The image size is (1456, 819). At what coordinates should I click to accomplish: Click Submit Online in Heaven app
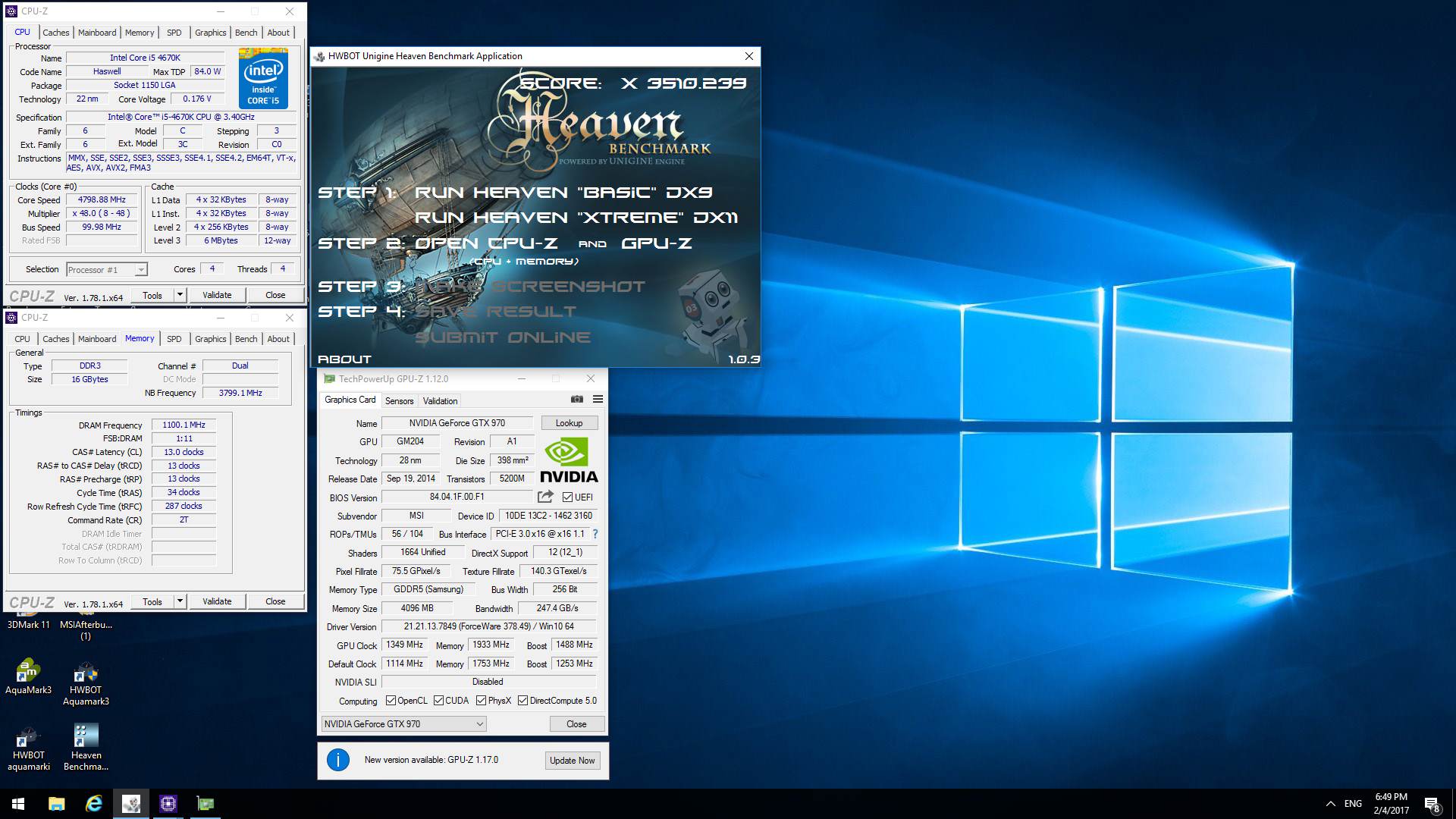point(502,337)
